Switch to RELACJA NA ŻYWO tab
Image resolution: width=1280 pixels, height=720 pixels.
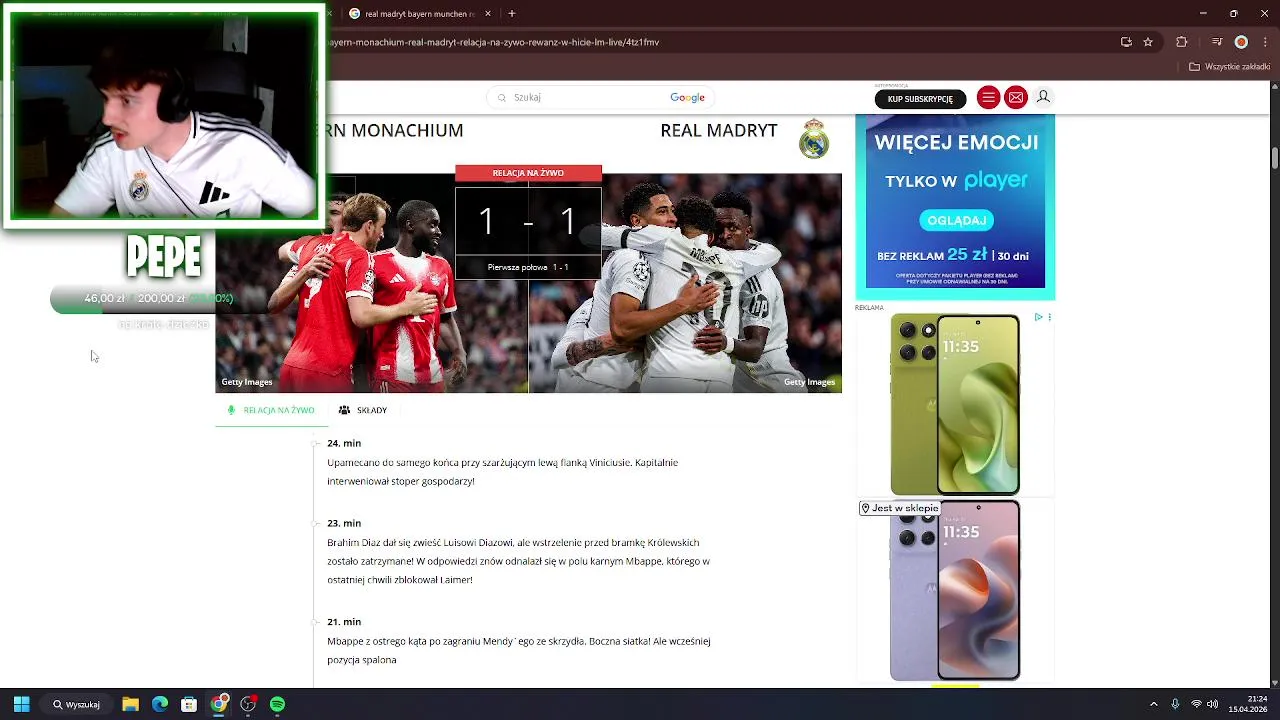[271, 410]
